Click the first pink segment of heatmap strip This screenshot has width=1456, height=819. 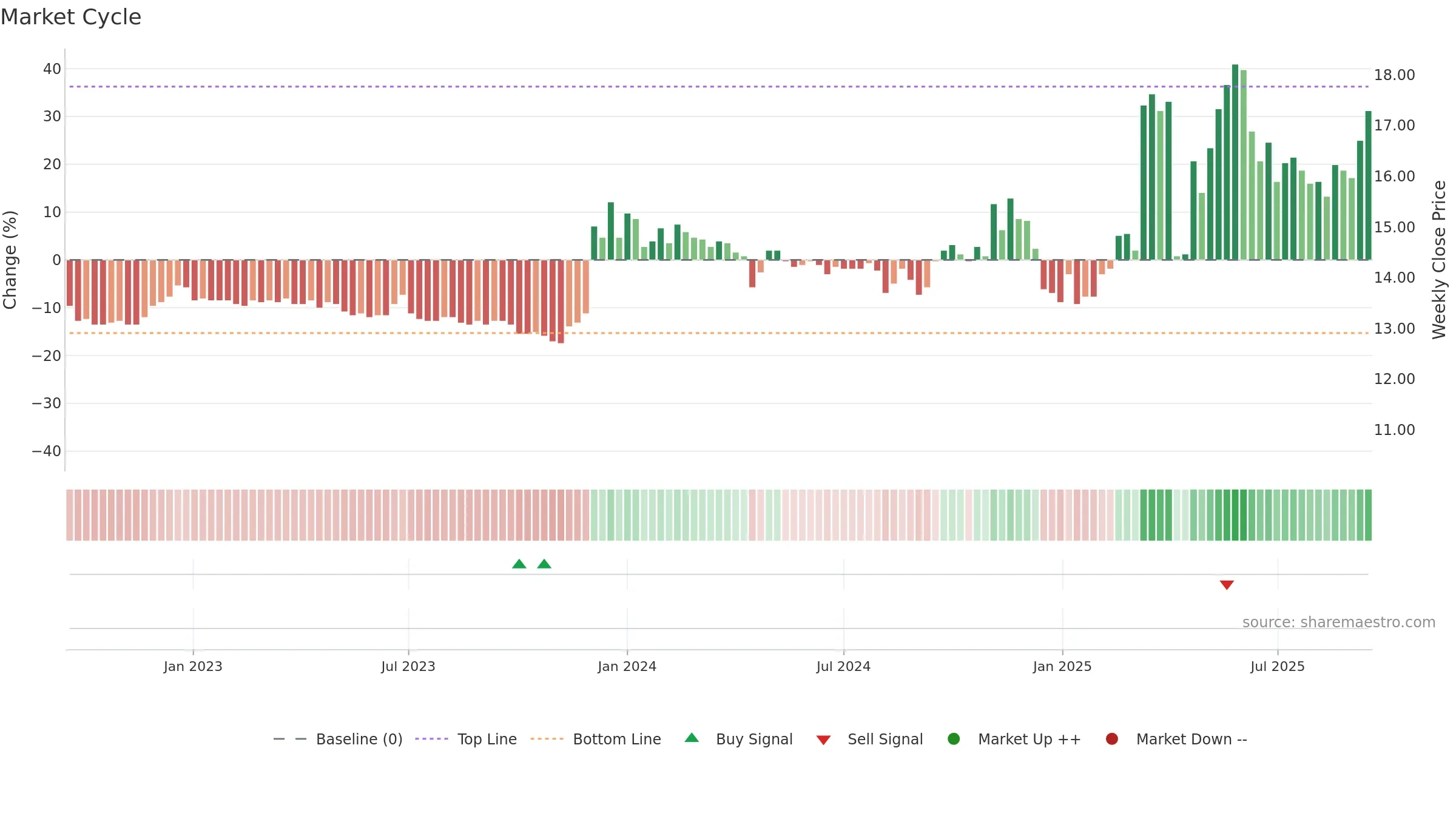coord(70,515)
